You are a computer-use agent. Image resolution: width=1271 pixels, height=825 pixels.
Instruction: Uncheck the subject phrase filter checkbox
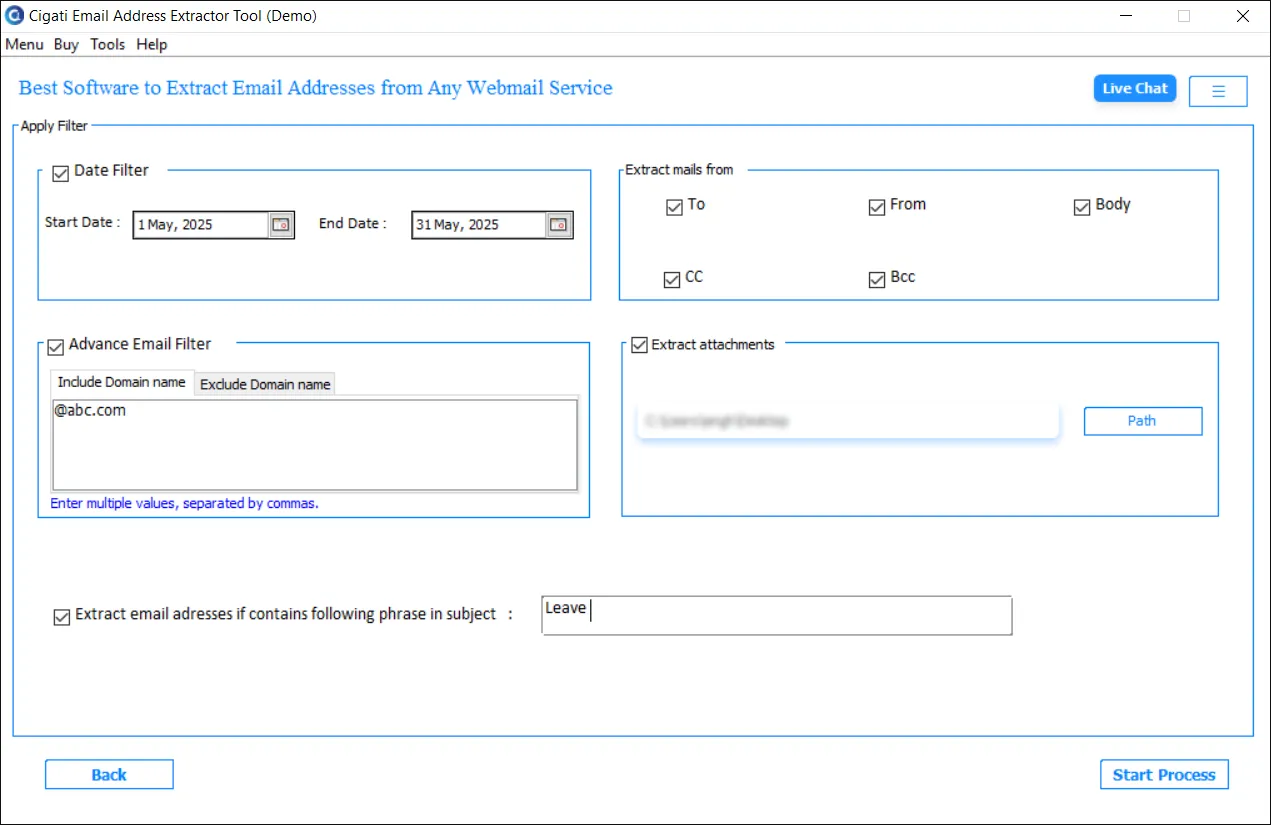(62, 617)
